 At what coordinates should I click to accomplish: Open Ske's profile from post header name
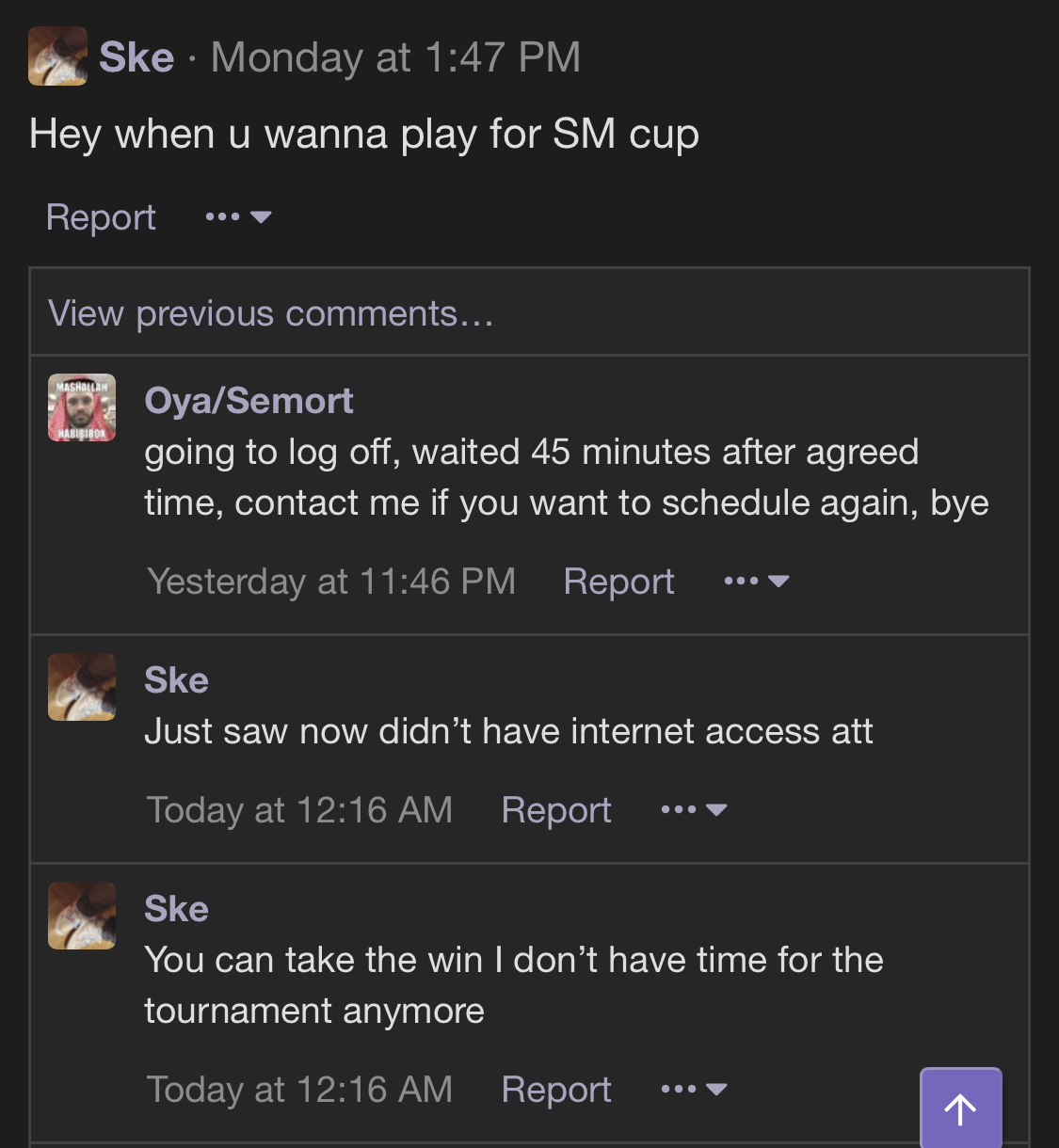[136, 57]
